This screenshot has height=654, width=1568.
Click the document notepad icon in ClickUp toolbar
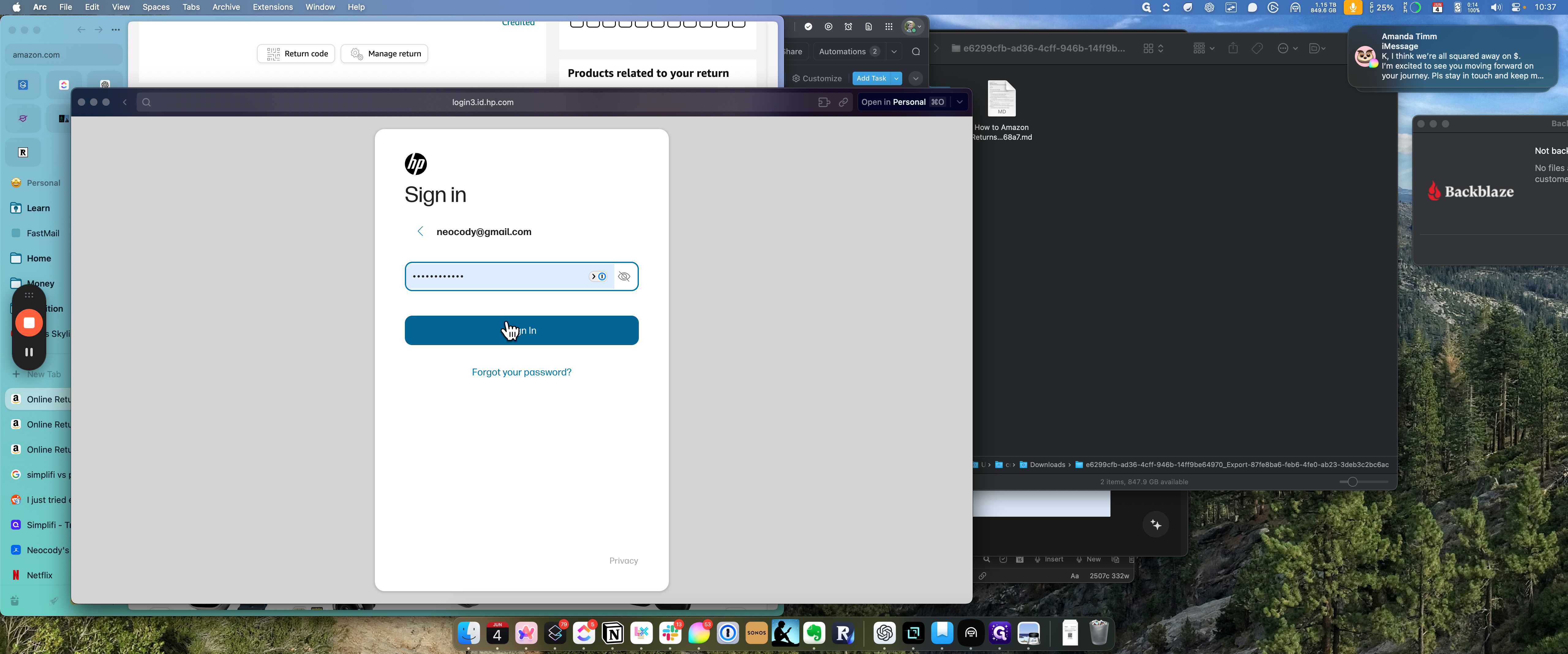click(x=869, y=27)
